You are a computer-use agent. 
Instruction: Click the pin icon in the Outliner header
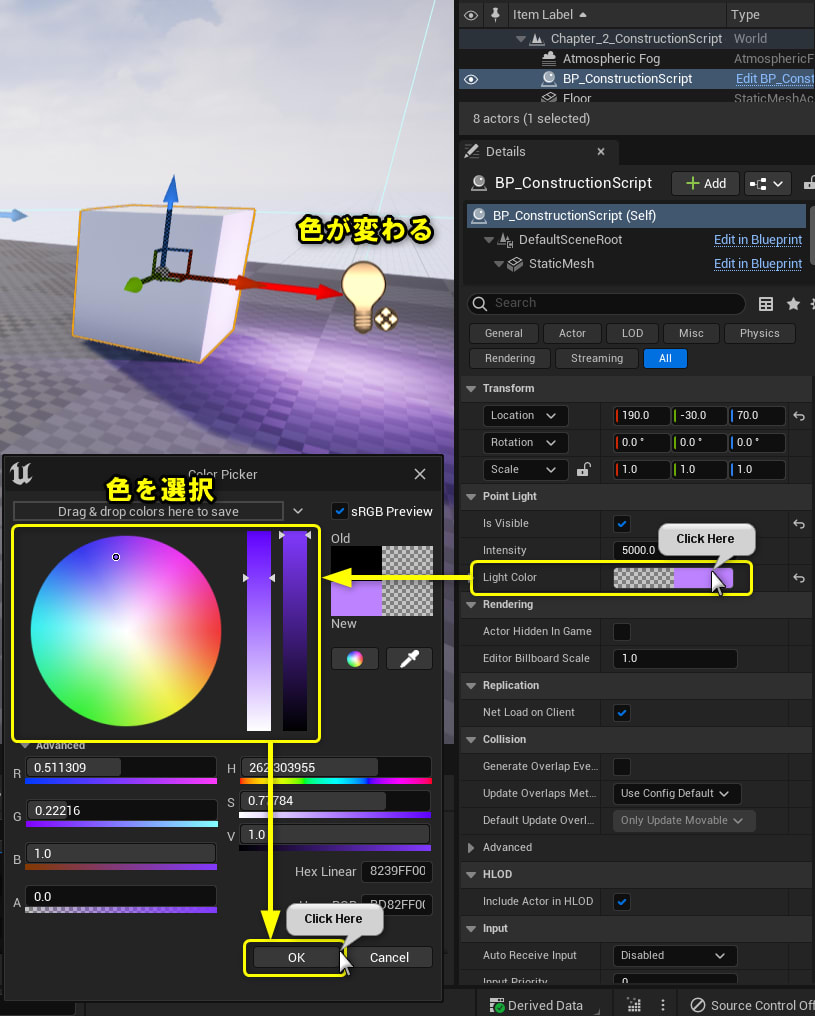[496, 15]
